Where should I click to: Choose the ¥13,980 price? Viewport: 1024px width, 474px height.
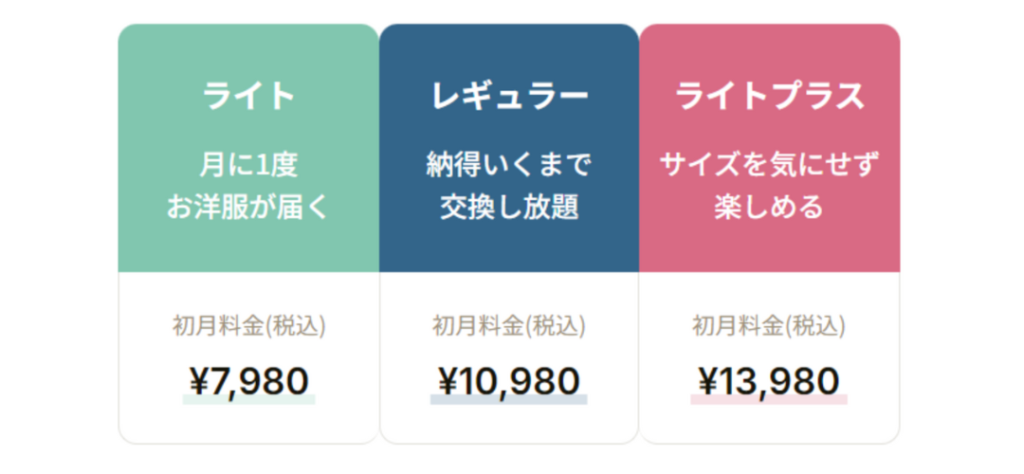coord(769,380)
